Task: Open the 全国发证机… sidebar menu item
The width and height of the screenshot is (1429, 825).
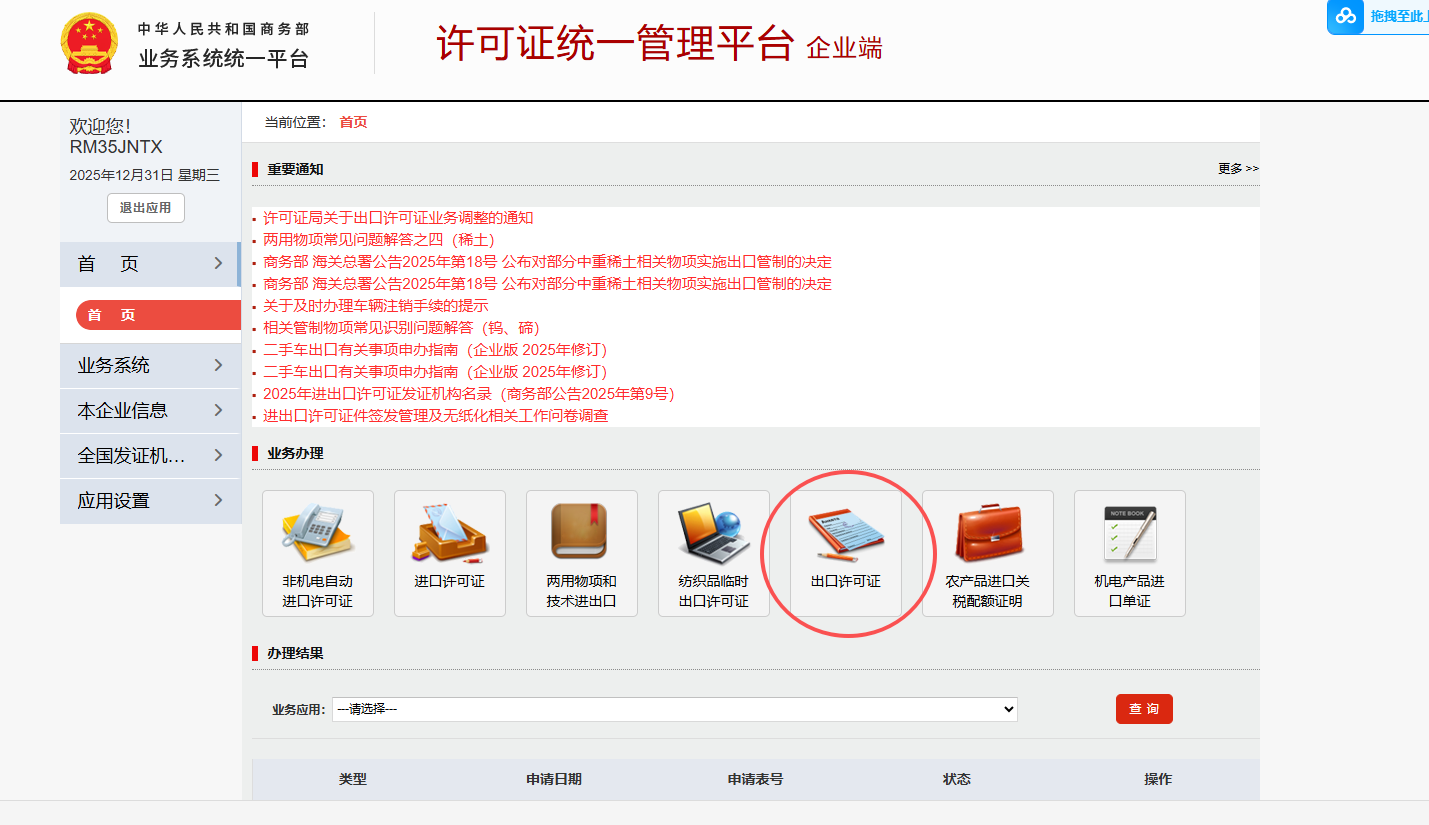Action: pyautogui.click(x=150, y=456)
